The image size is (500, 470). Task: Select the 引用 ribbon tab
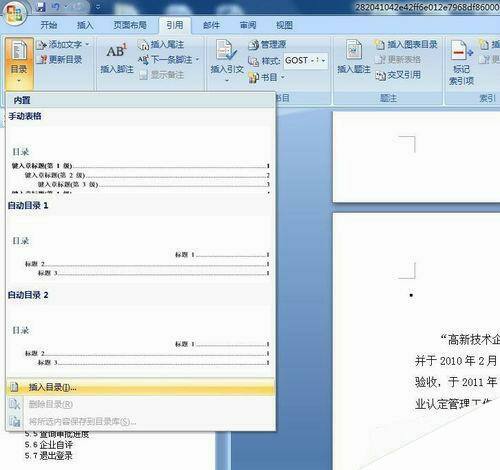click(x=175, y=25)
